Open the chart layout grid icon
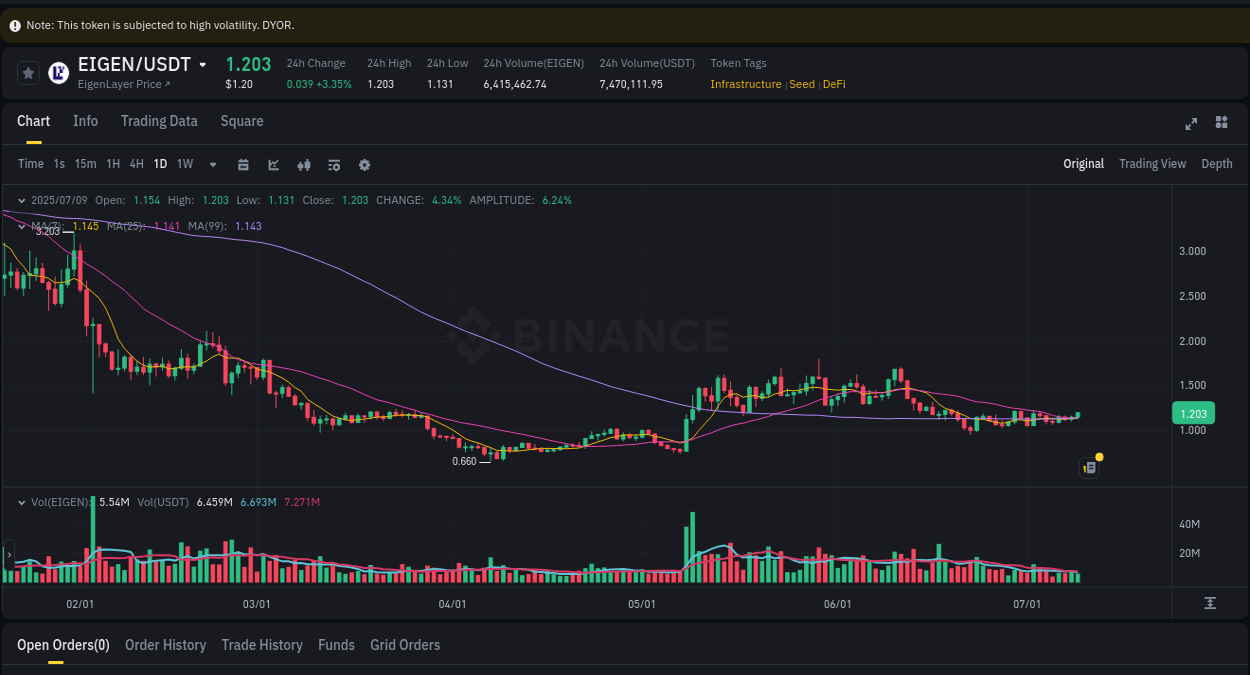 pyautogui.click(x=1221, y=122)
